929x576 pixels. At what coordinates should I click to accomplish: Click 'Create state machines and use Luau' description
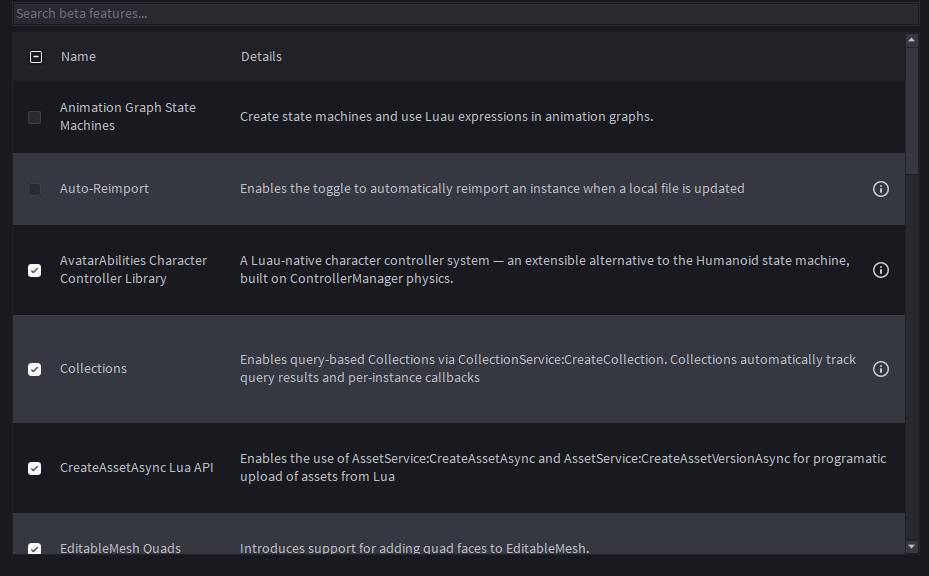click(447, 117)
